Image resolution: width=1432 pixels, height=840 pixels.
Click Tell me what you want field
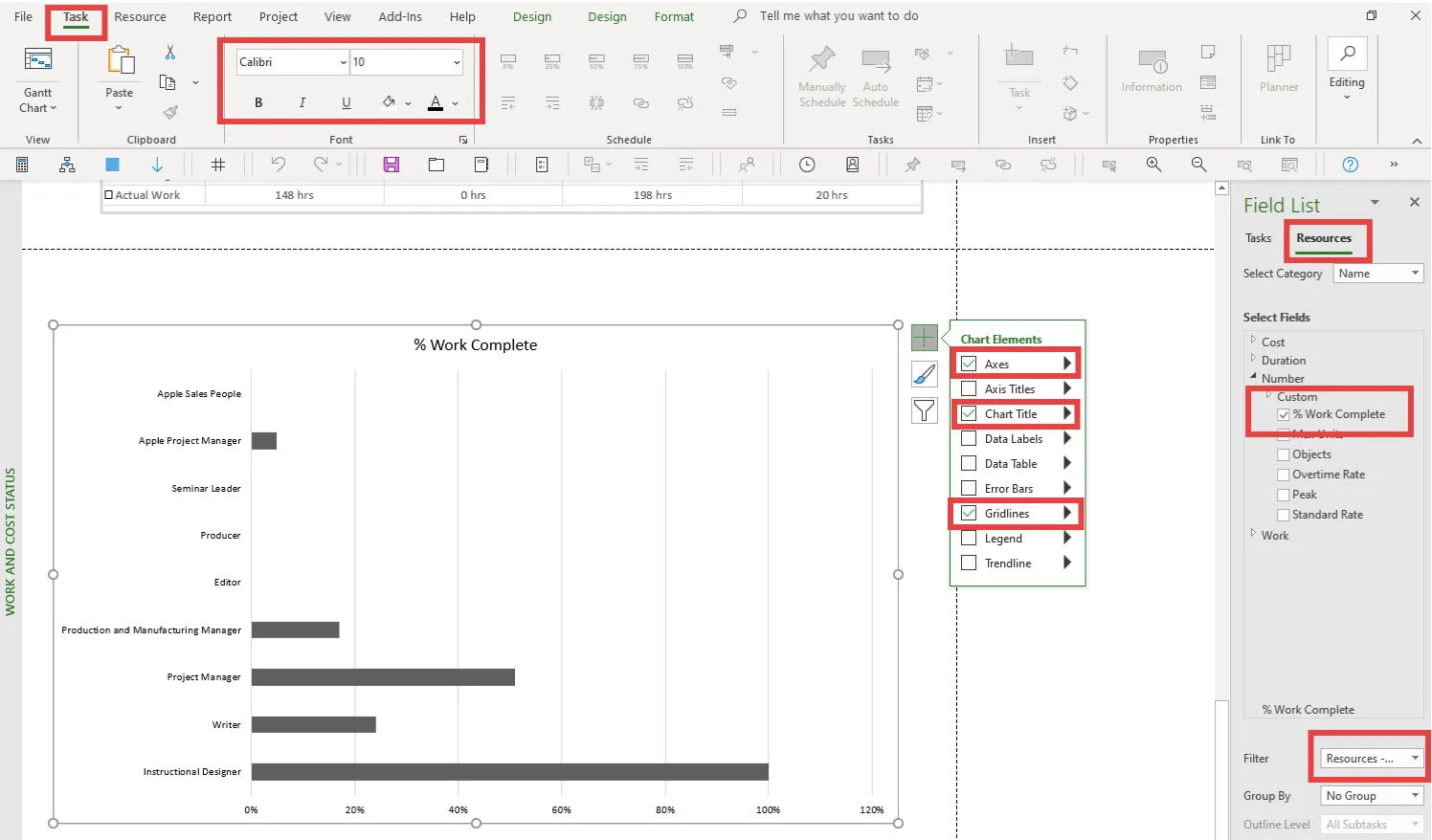coord(839,16)
